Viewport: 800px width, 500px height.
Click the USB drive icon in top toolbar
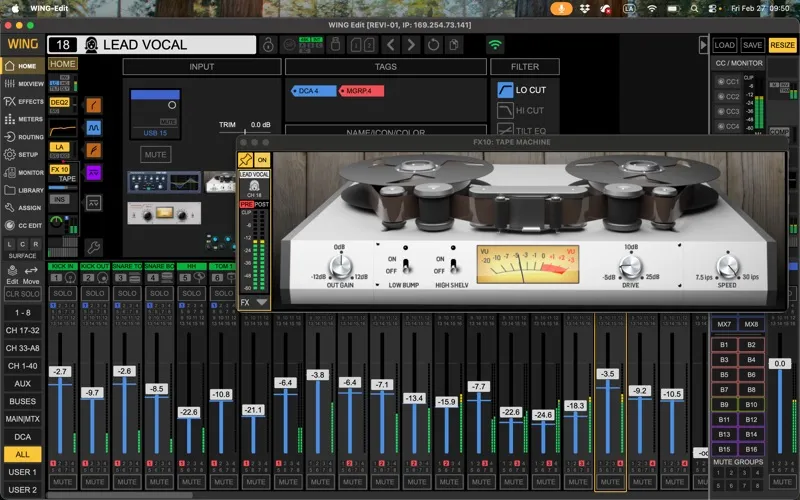(335, 45)
